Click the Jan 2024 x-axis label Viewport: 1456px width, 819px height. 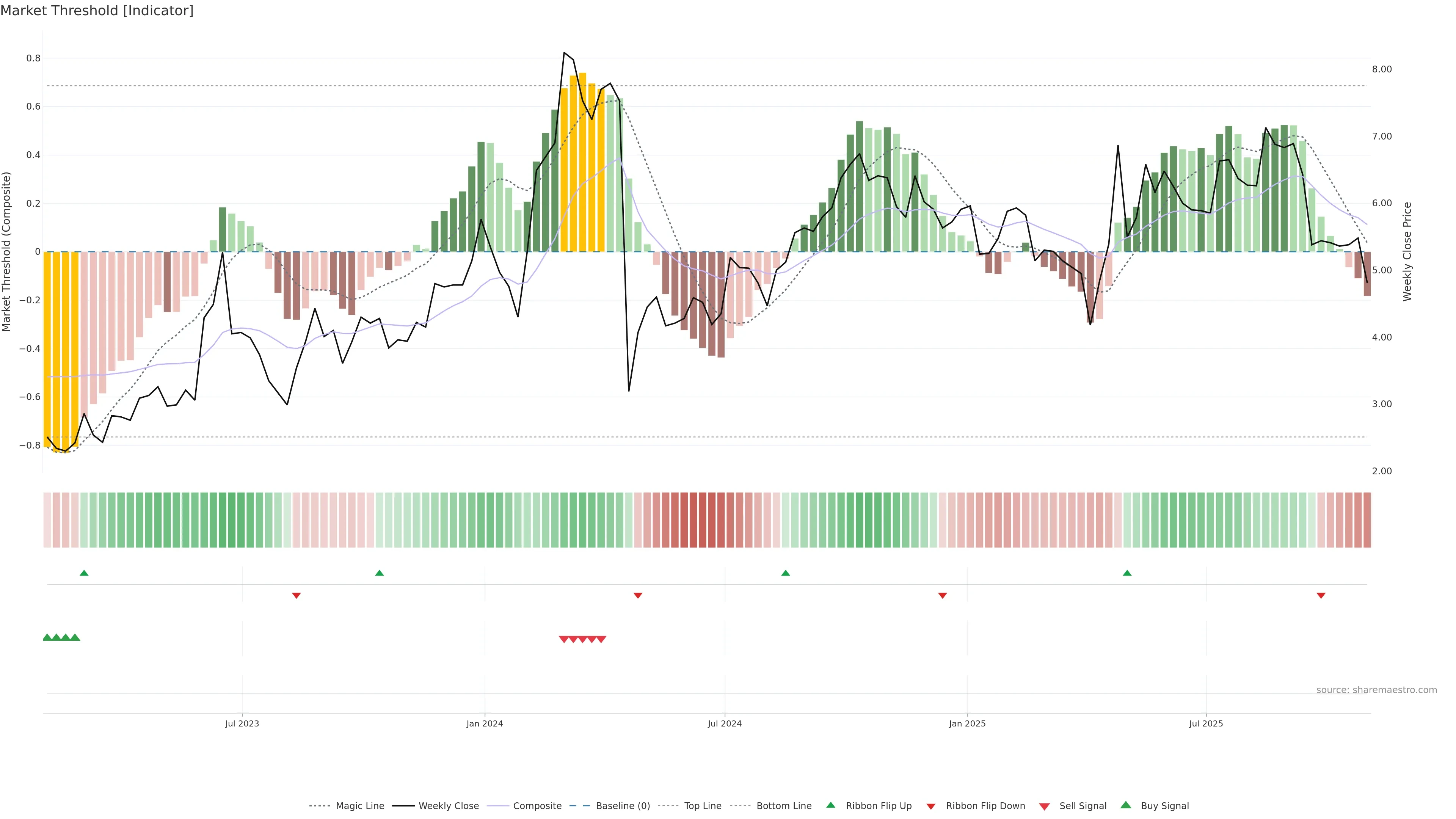(485, 723)
